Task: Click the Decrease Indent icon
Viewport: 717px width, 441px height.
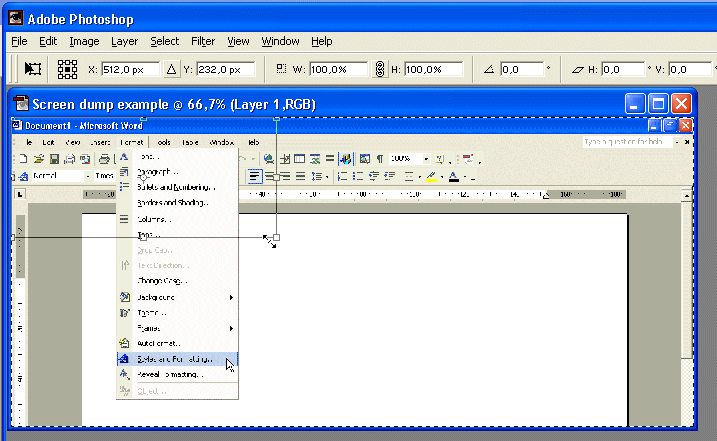Action: click(x=373, y=176)
